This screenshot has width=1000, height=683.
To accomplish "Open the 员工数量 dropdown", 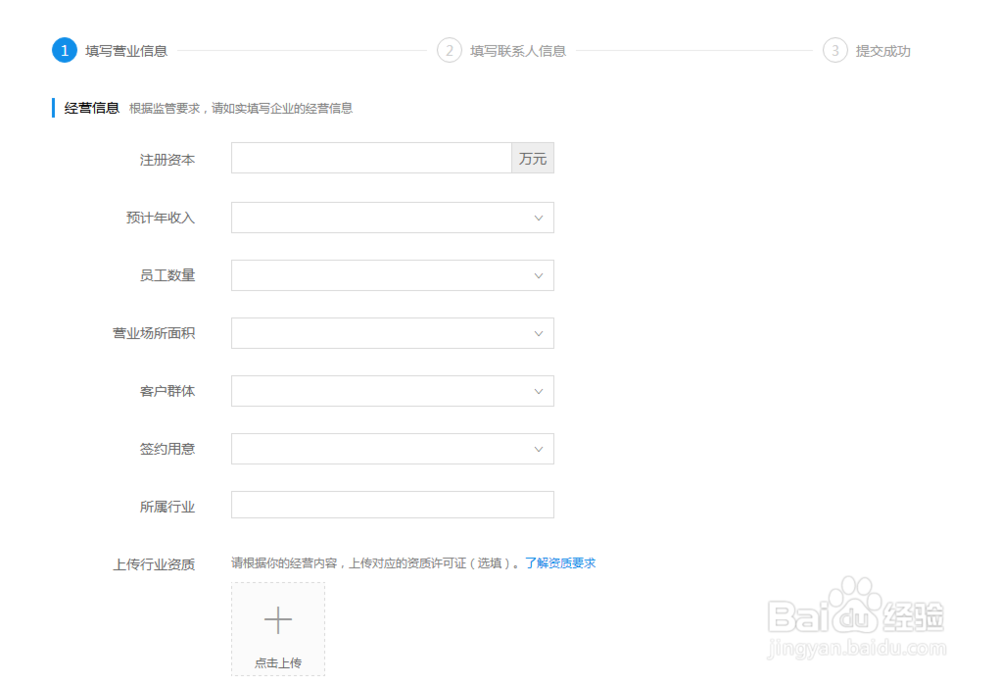I will 392,275.
